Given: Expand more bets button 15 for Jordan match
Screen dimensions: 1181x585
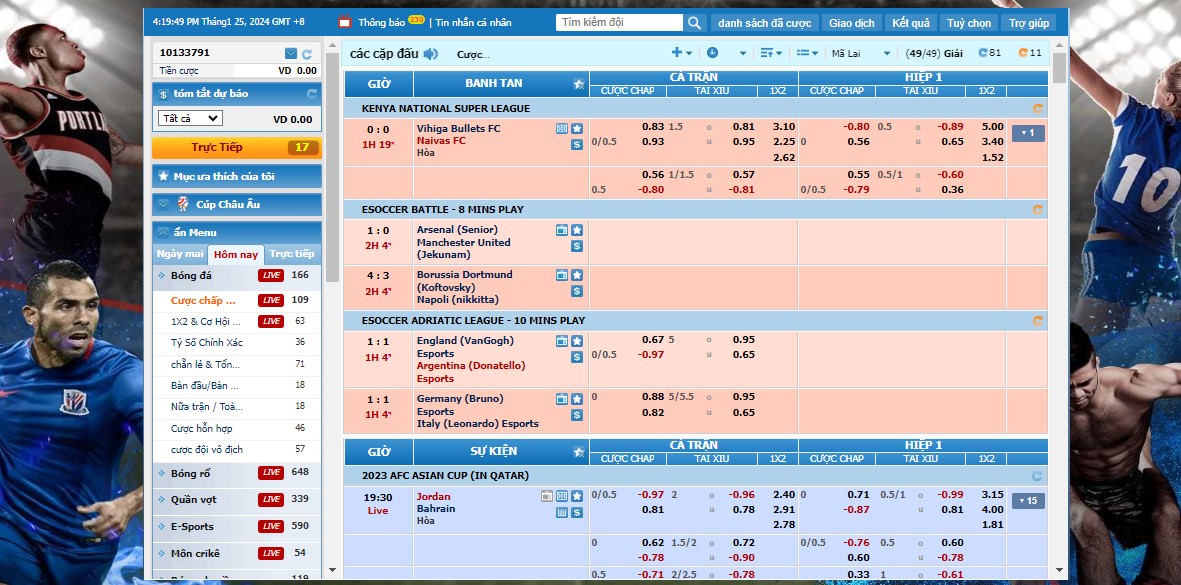Looking at the screenshot, I should click(1028, 501).
